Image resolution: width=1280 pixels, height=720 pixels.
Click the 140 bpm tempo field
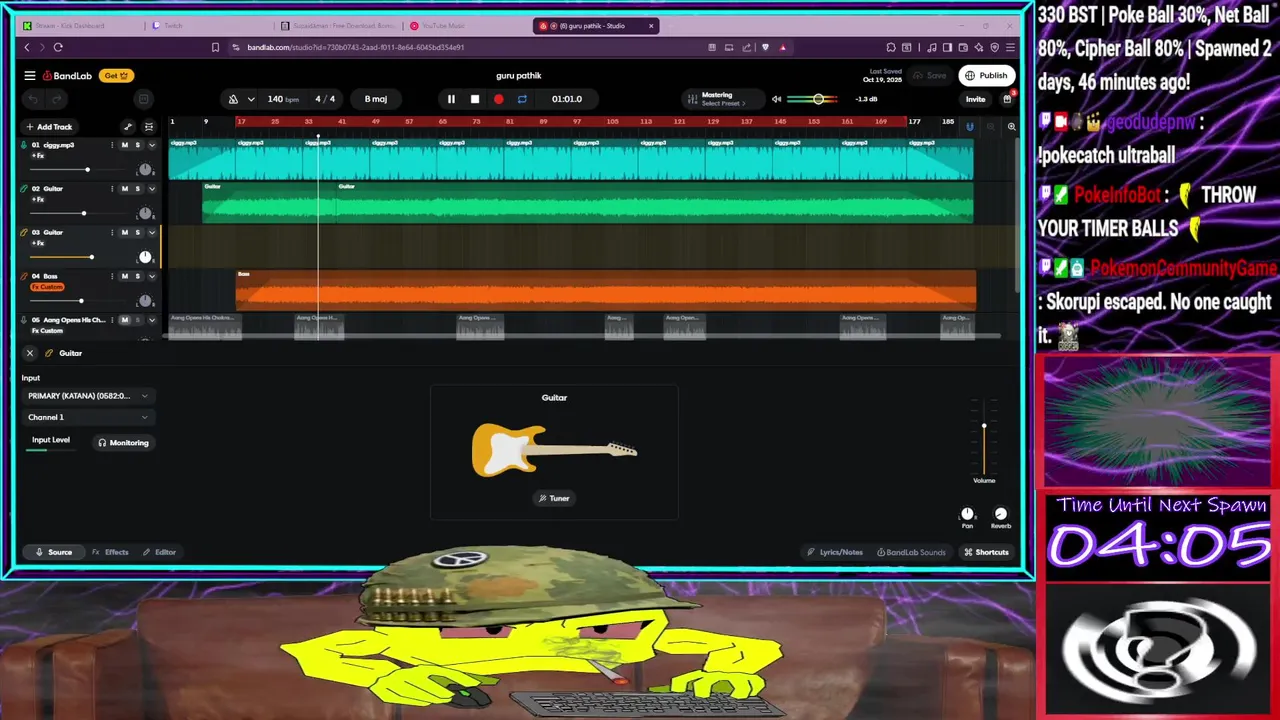(283, 99)
